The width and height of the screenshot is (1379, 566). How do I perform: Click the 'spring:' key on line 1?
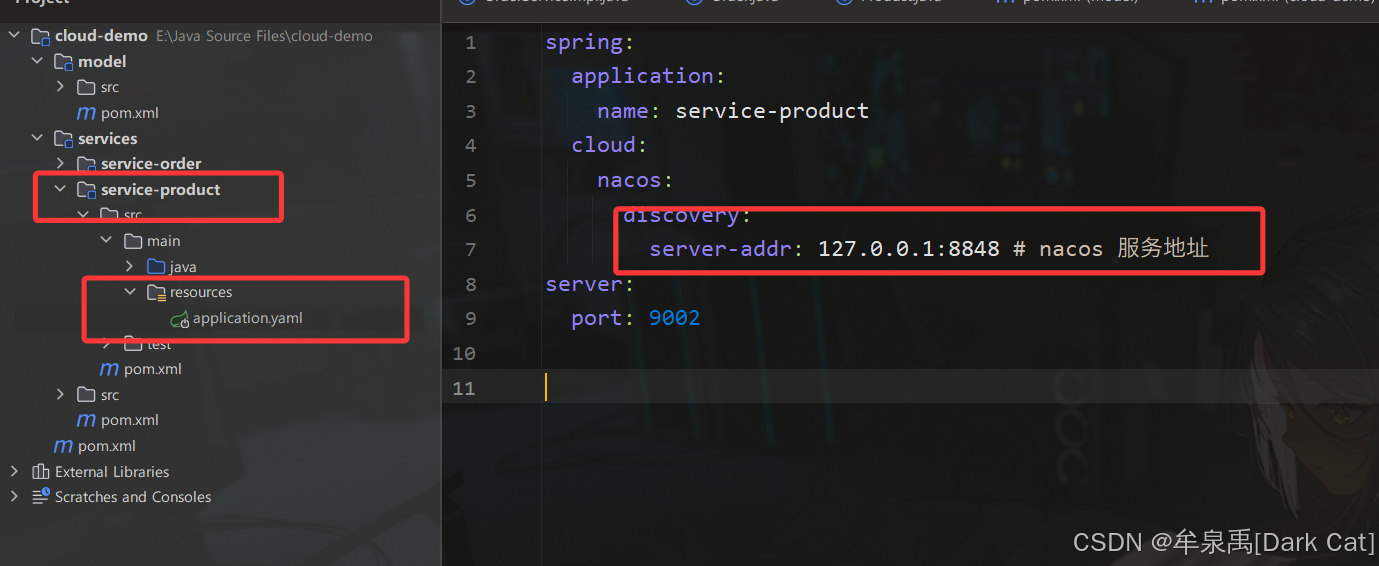pos(590,42)
